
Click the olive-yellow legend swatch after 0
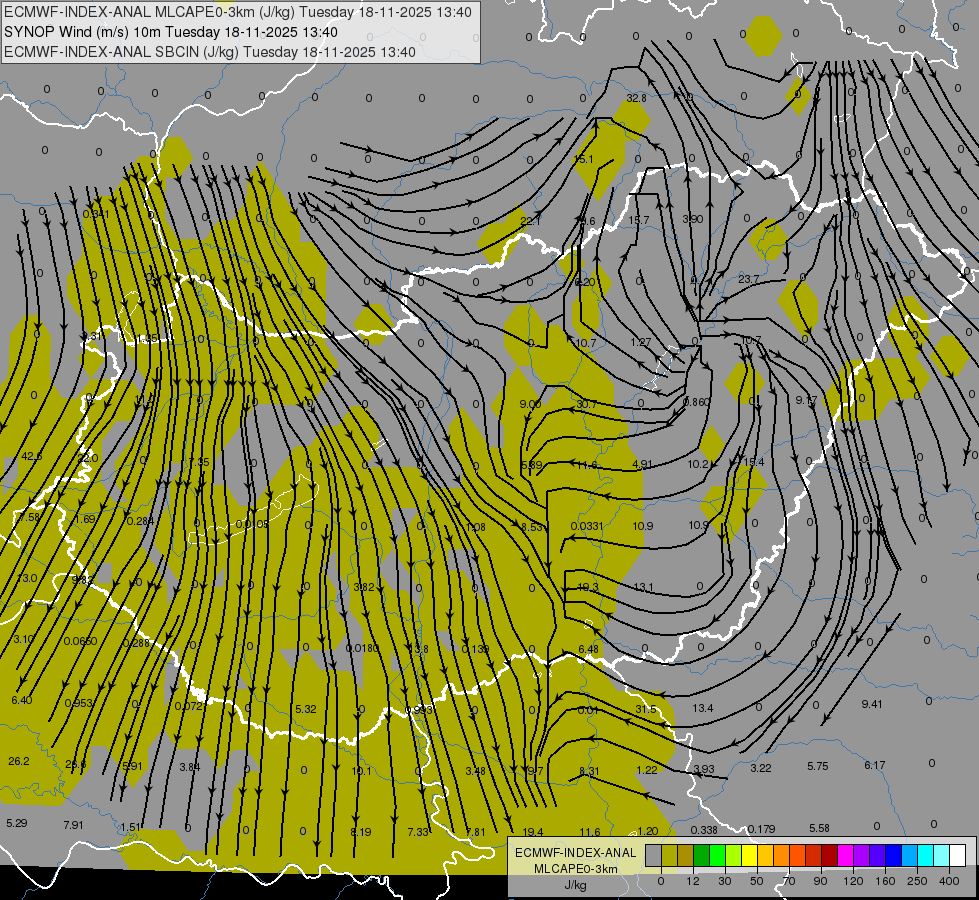coord(669,855)
